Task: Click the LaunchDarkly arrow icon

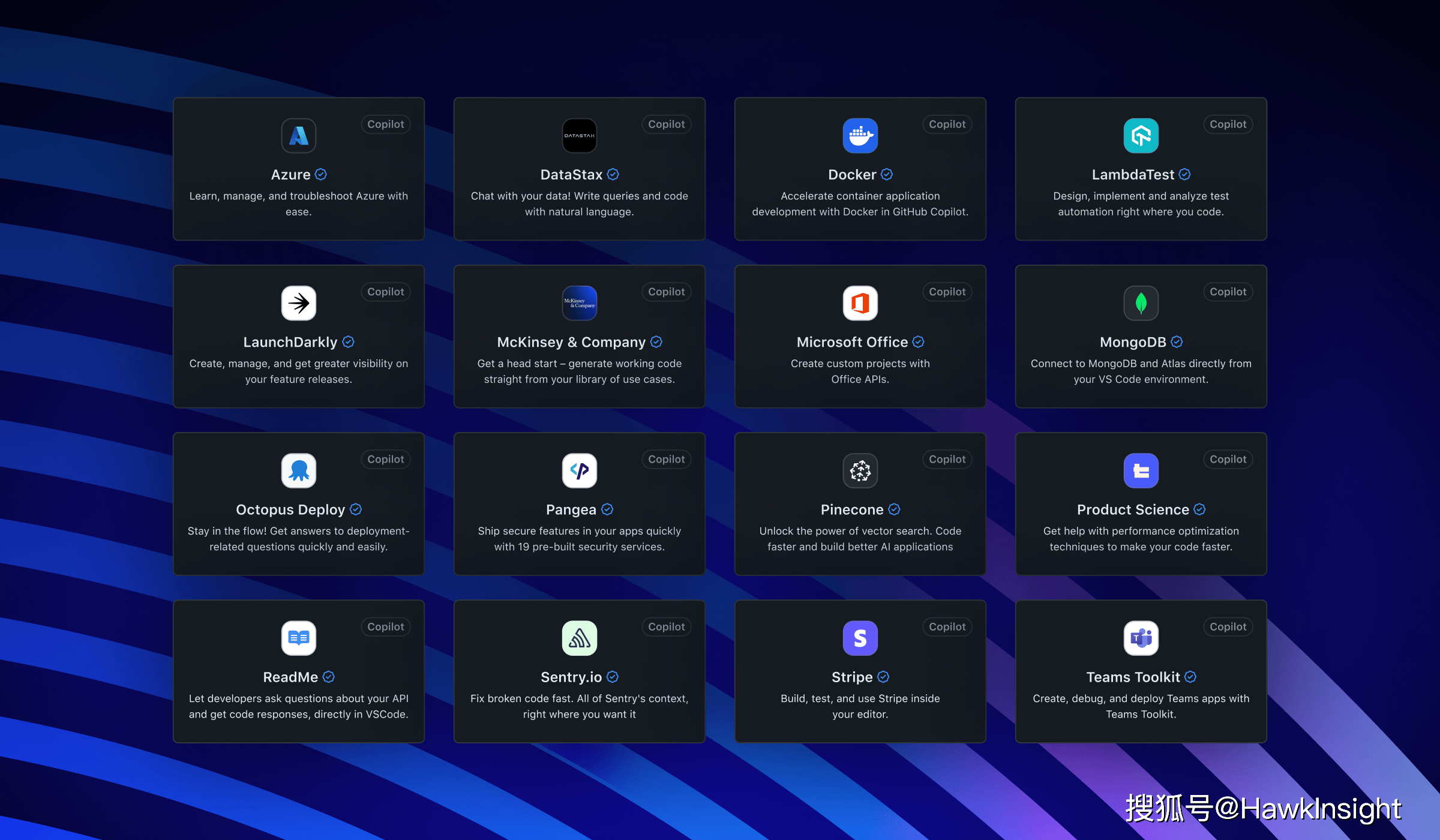Action: 299,303
